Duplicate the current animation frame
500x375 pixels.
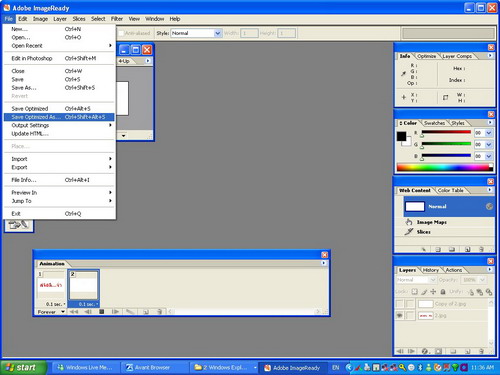pyautogui.click(x=146, y=312)
